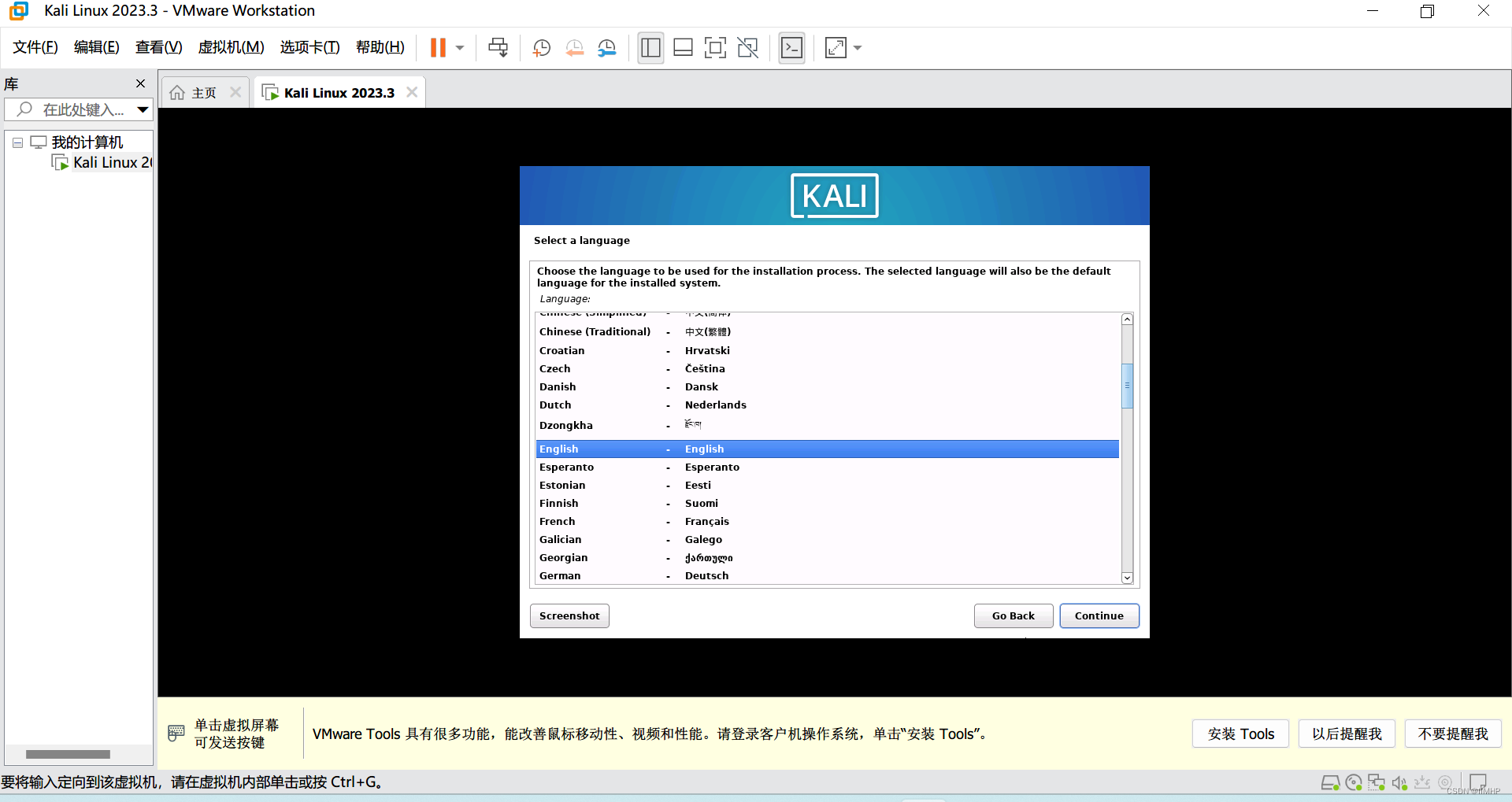1512x802 pixels.
Task: Expand the stretch guest display dropdown
Action: (x=858, y=48)
